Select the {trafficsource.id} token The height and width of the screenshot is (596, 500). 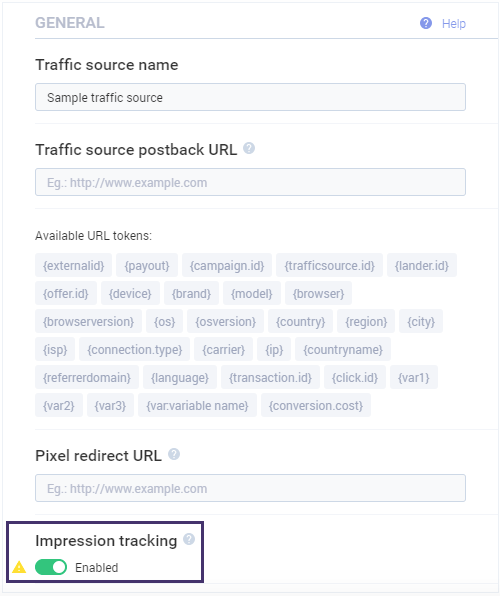coord(329,265)
